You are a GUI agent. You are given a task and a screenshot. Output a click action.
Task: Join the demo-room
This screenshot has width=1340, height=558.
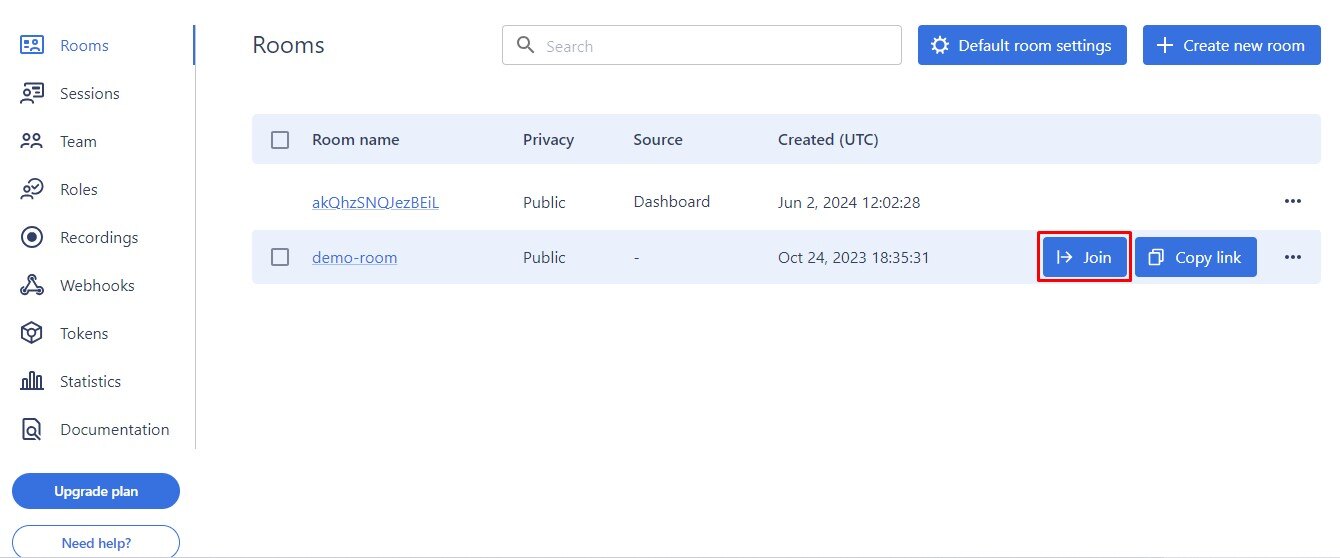pyautogui.click(x=1084, y=257)
